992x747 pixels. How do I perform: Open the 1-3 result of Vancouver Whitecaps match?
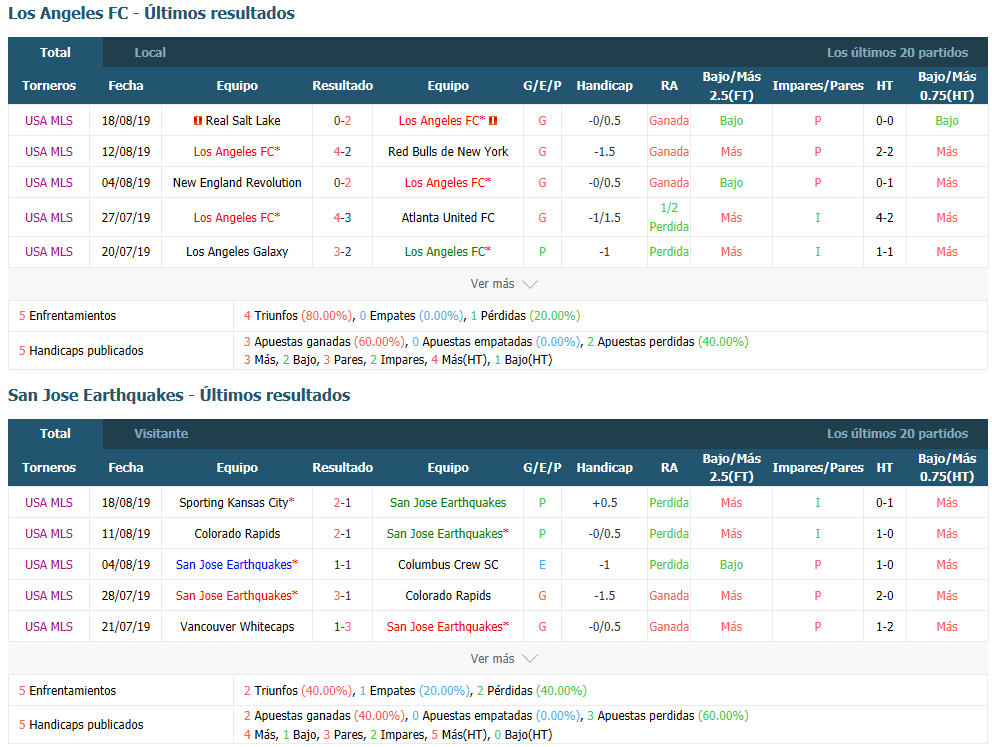(342, 627)
